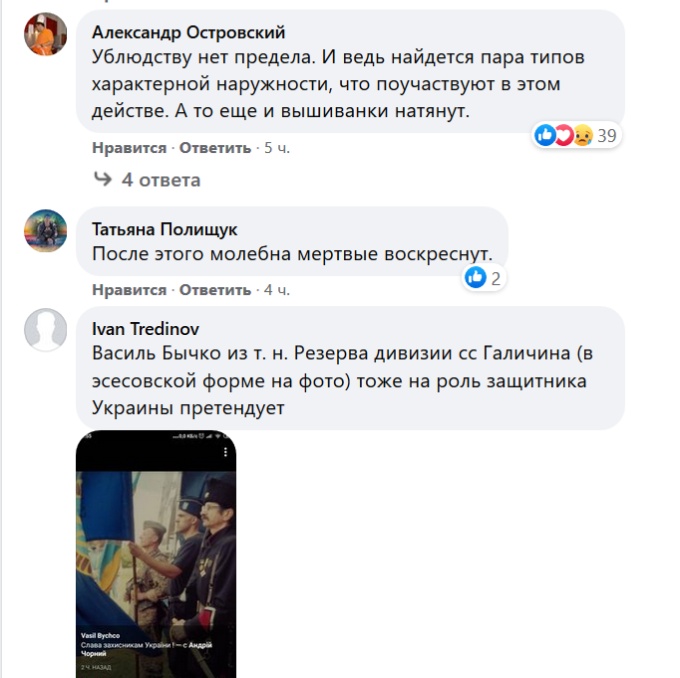680x678 pixels.
Task: Click the heart reaction icon on first comment
Action: (x=564, y=135)
